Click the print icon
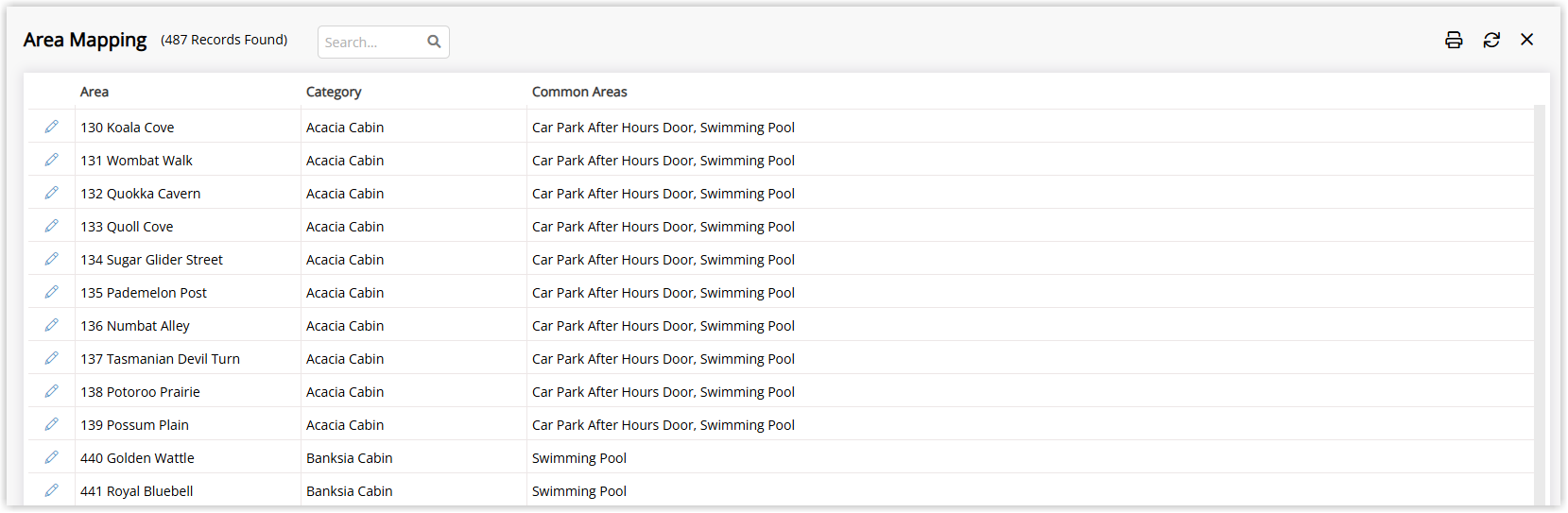Screen dimensions: 1568x513 point(1454,40)
